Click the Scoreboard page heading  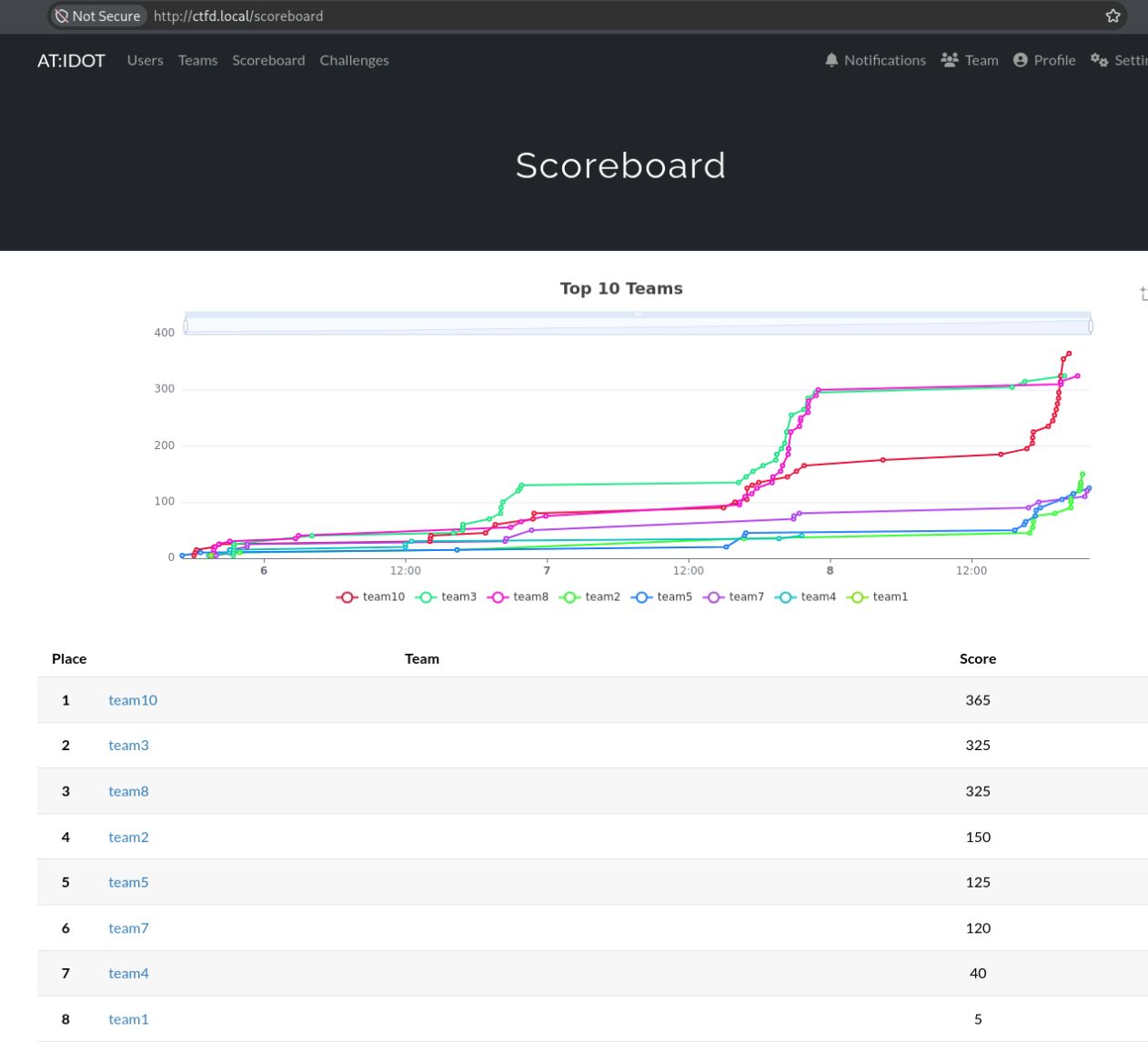coord(620,165)
